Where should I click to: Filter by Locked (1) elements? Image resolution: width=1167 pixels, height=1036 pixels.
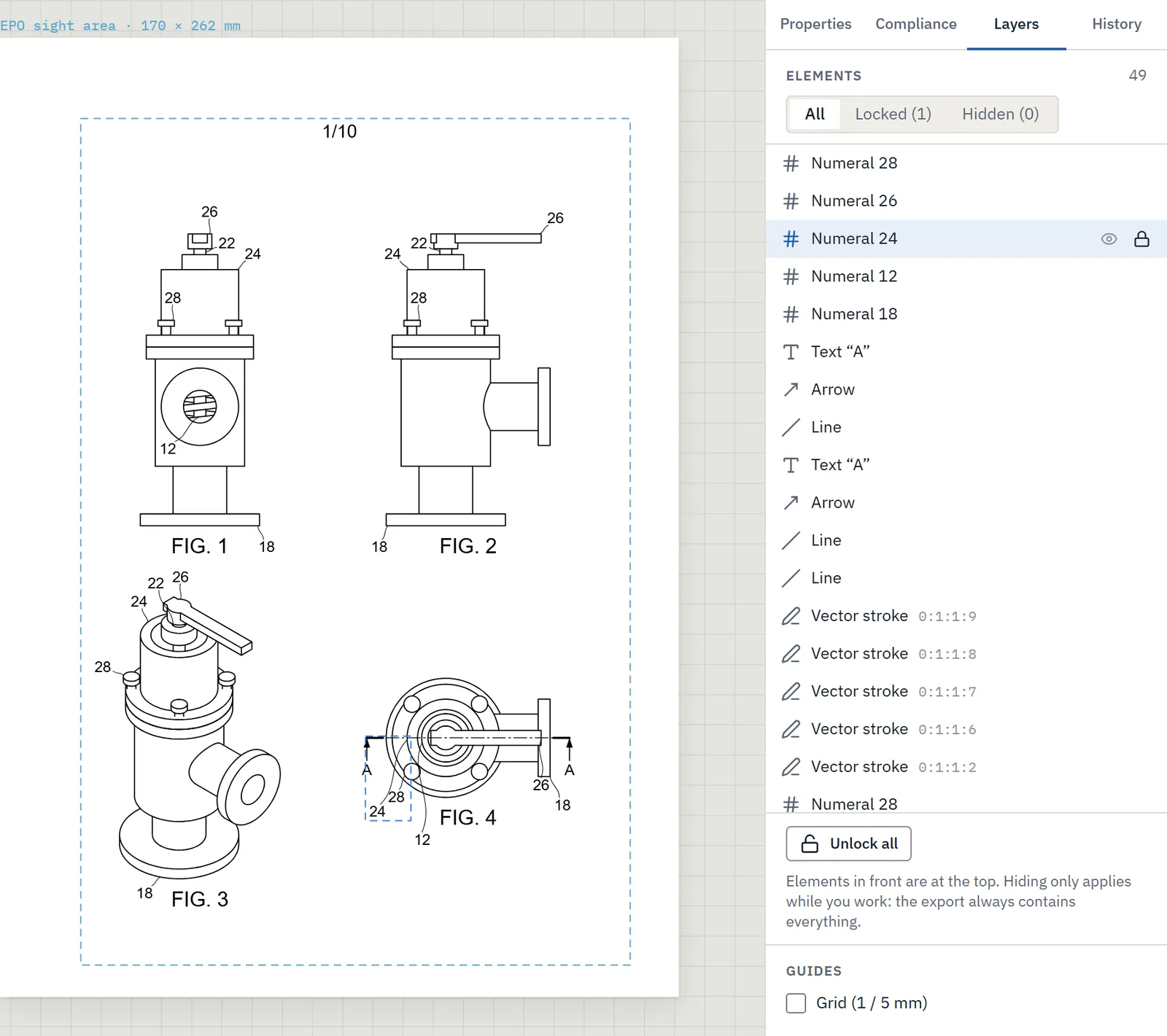[x=893, y=114]
